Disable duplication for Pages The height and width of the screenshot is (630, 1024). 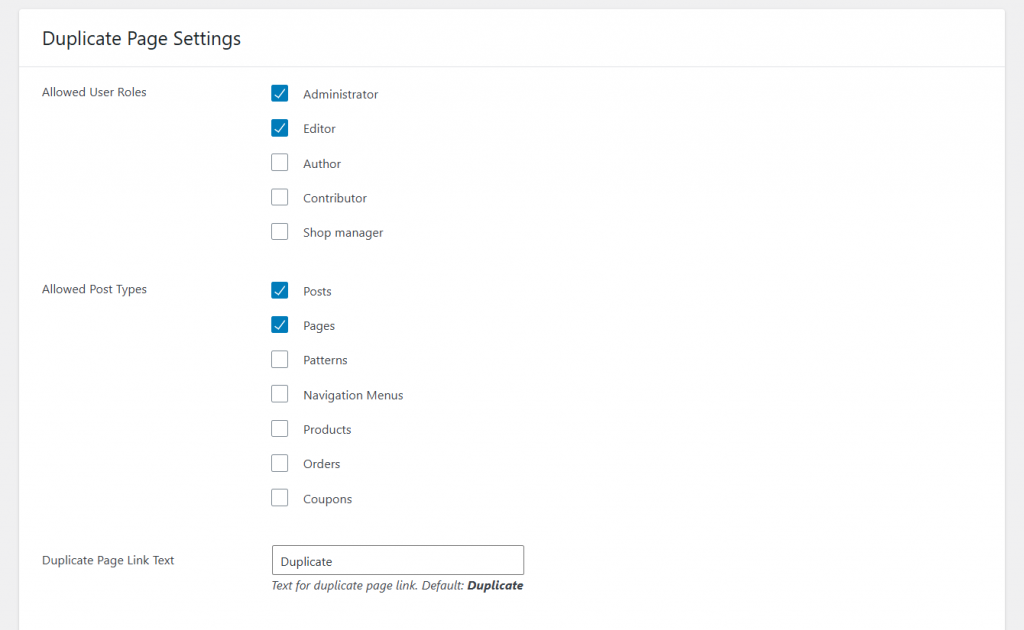pyautogui.click(x=279, y=325)
